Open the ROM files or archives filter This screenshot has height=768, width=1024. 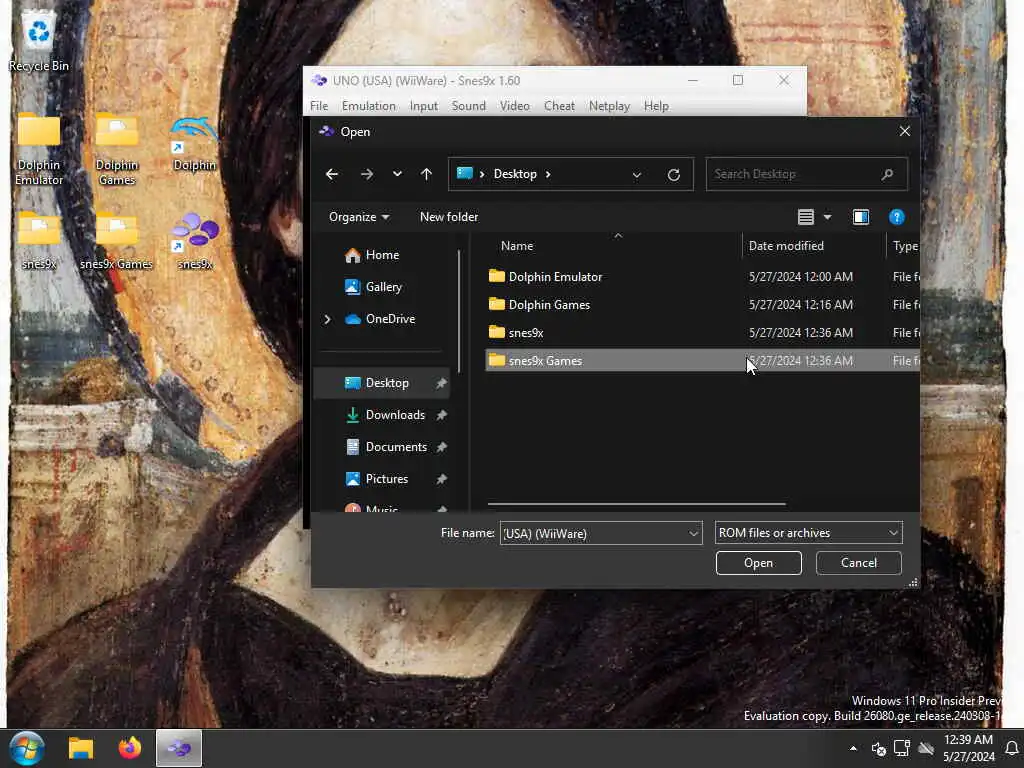[808, 533]
